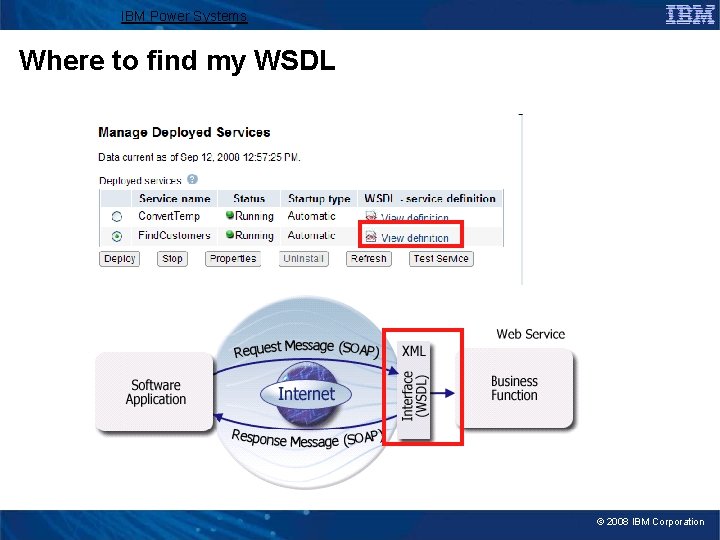Screen dimensions: 720x540
Task: Refresh the deployed services list
Action: pyautogui.click(x=369, y=259)
